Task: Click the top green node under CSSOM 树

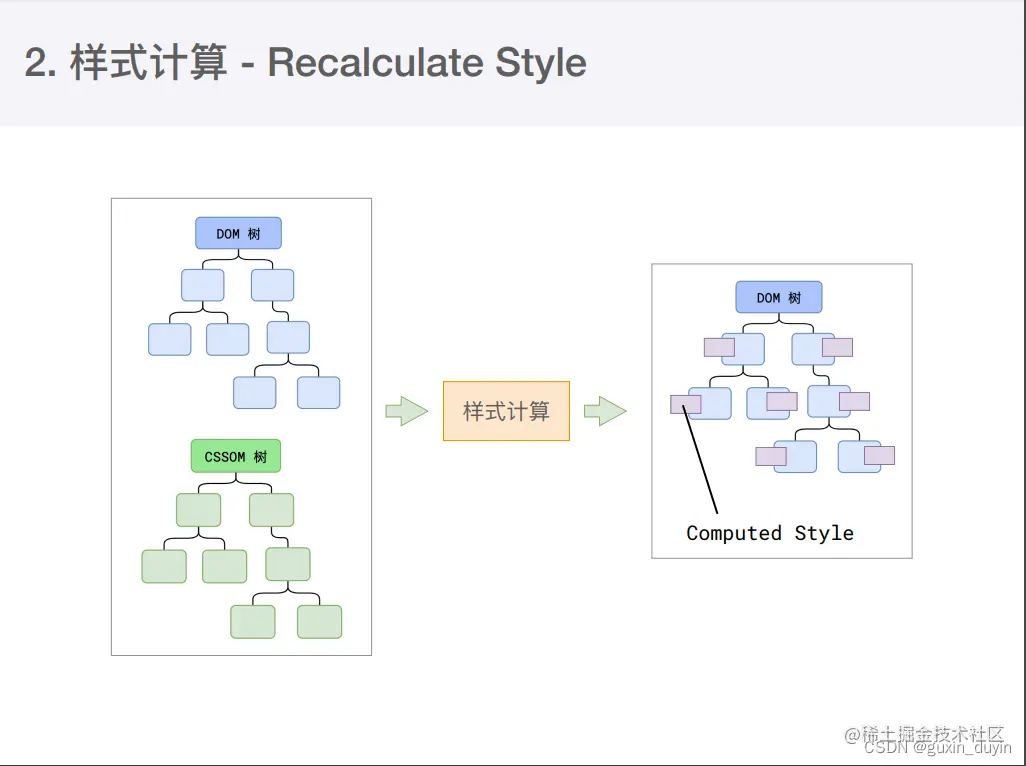Action: pos(199,509)
